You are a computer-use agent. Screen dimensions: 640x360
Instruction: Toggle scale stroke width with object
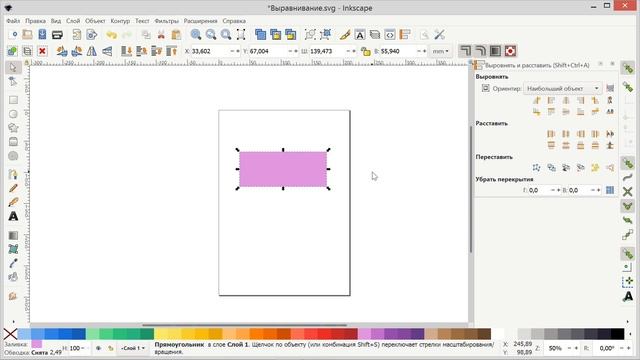pyautogui.click(x=465, y=51)
